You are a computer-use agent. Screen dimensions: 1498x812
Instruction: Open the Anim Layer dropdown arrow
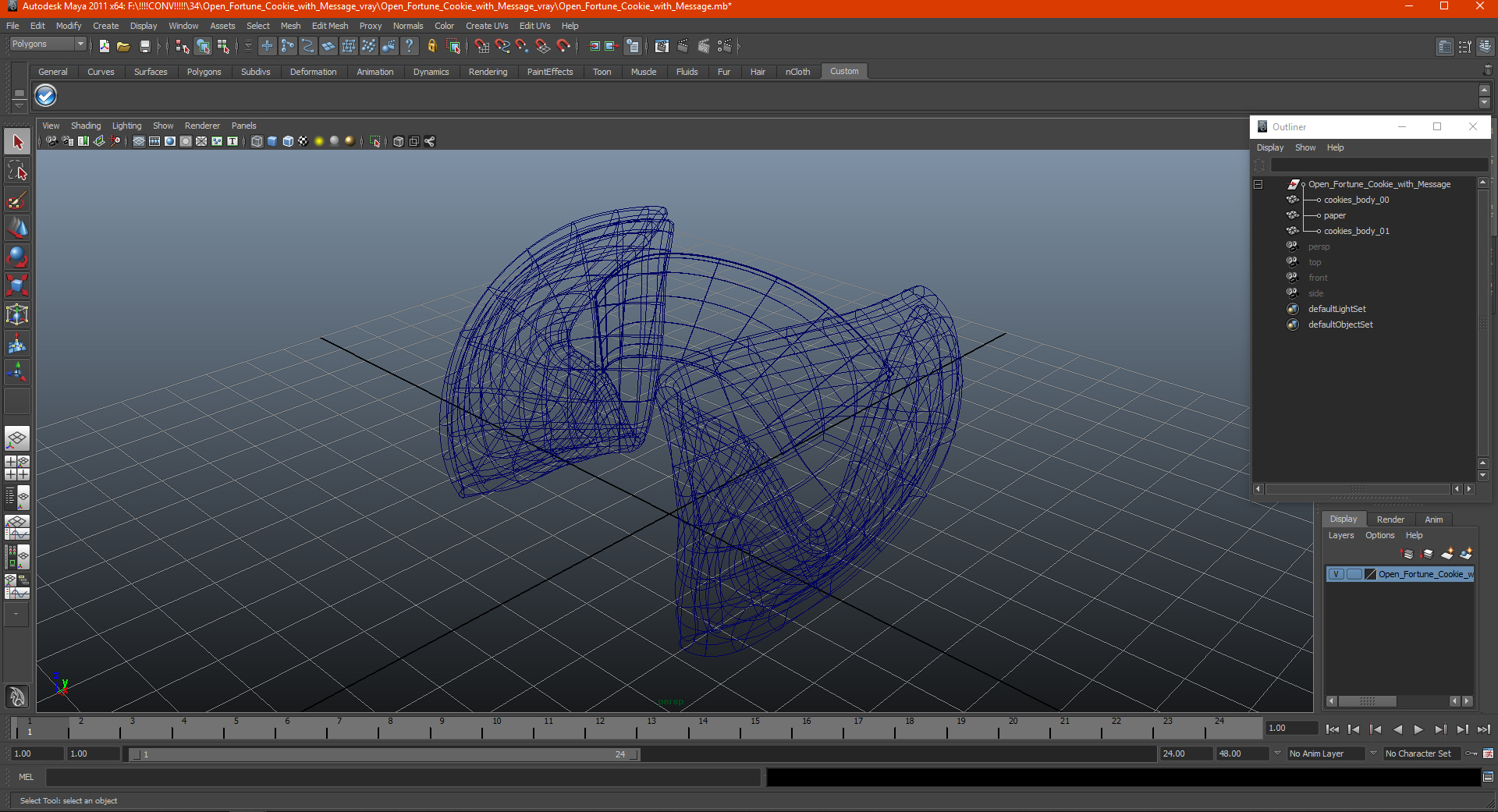click(1277, 753)
